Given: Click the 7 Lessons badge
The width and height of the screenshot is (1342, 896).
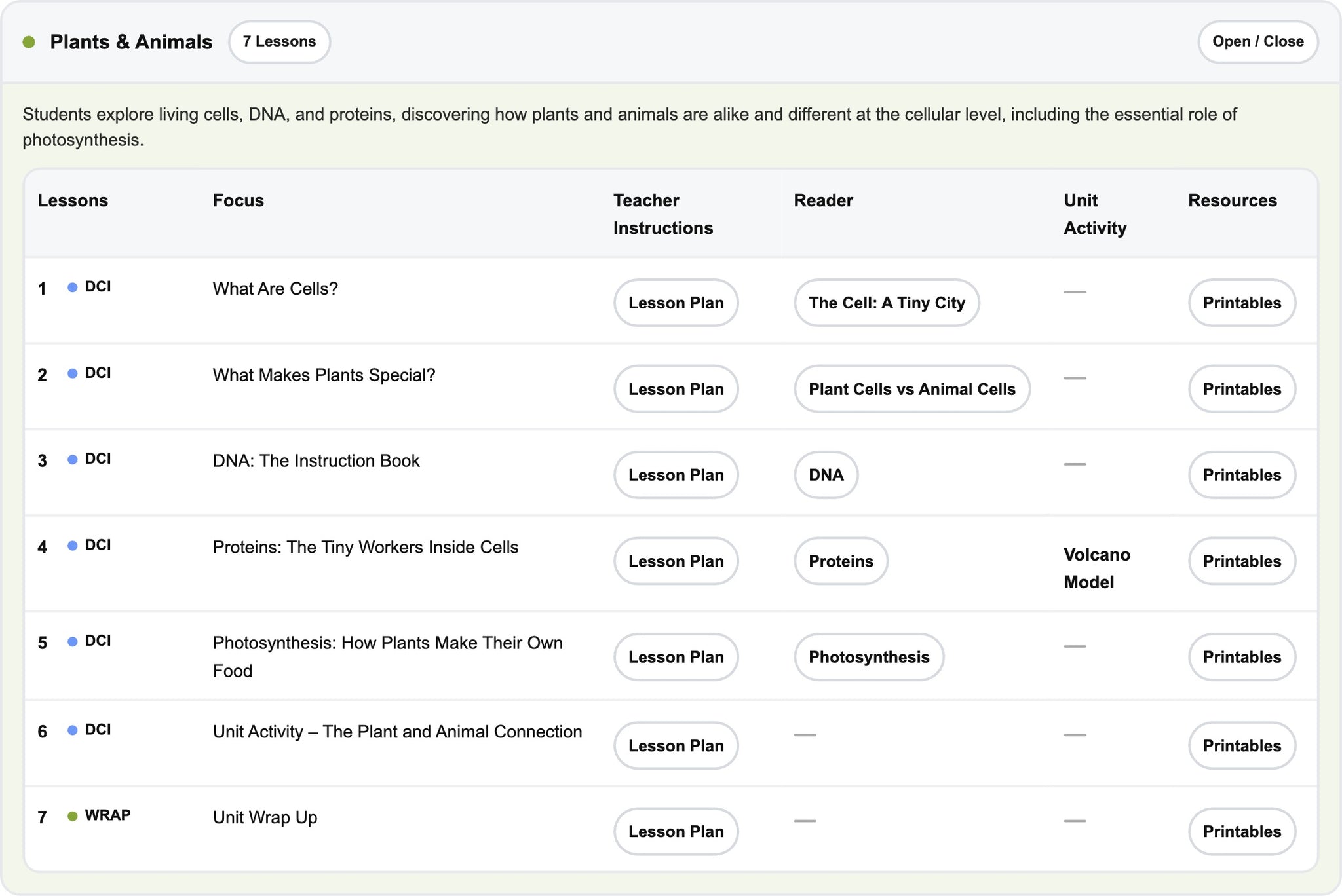Looking at the screenshot, I should point(279,42).
